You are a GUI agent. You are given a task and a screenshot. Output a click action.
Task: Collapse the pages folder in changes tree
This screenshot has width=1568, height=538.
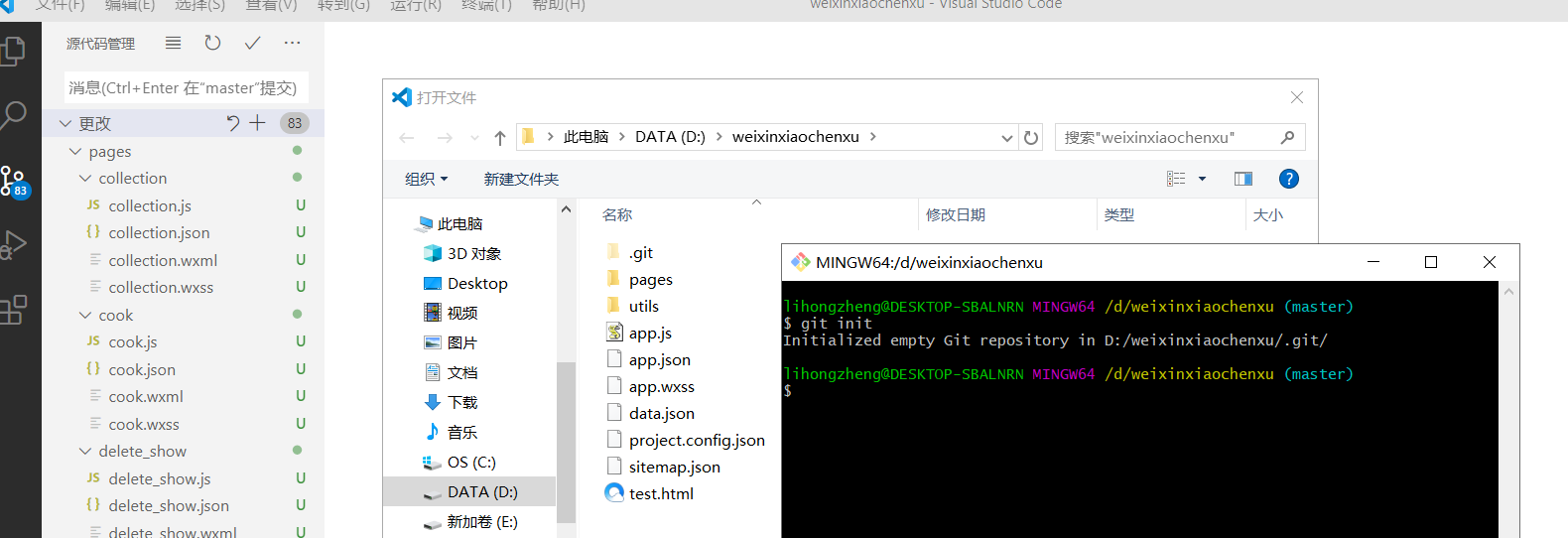[75, 151]
